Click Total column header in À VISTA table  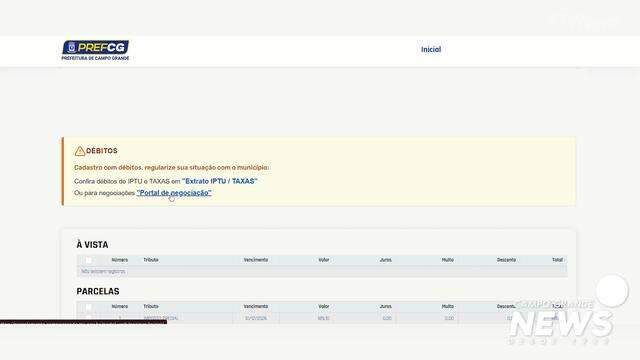tap(557, 260)
